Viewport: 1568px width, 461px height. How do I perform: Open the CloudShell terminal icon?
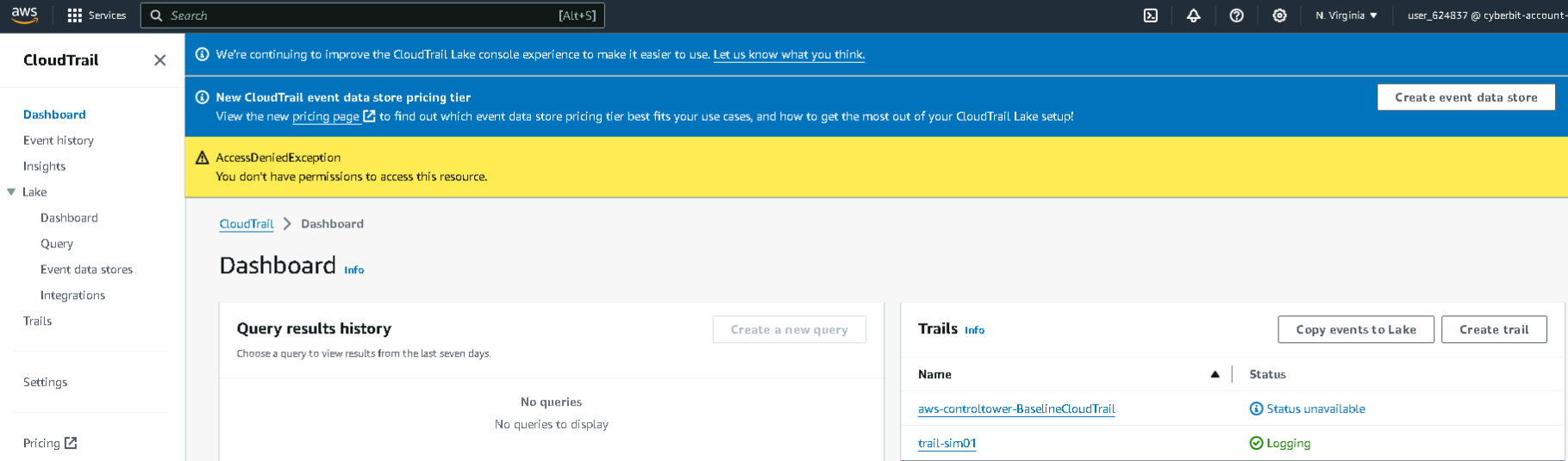pyautogui.click(x=1151, y=16)
